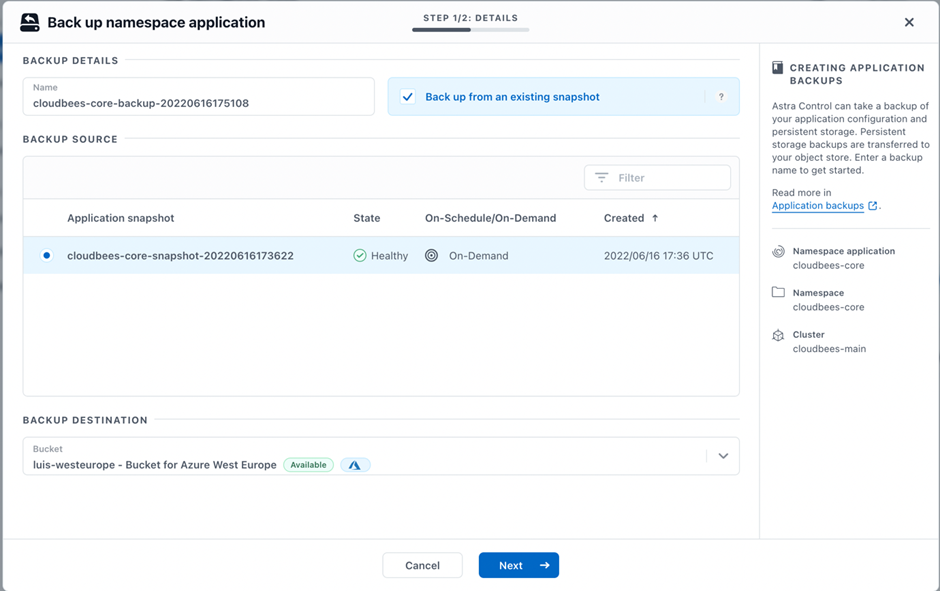The image size is (940, 591).
Task: Click the Next button
Action: 519,565
